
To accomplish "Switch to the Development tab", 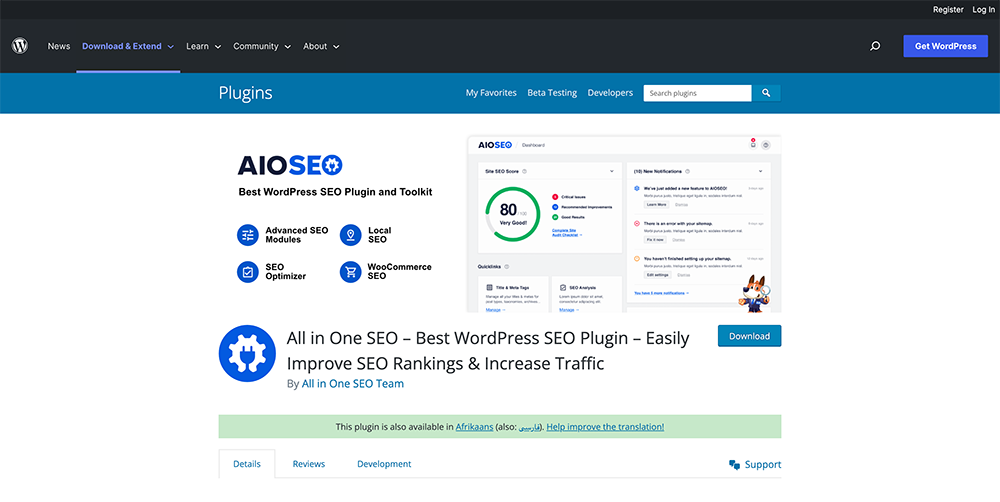I will [384, 464].
